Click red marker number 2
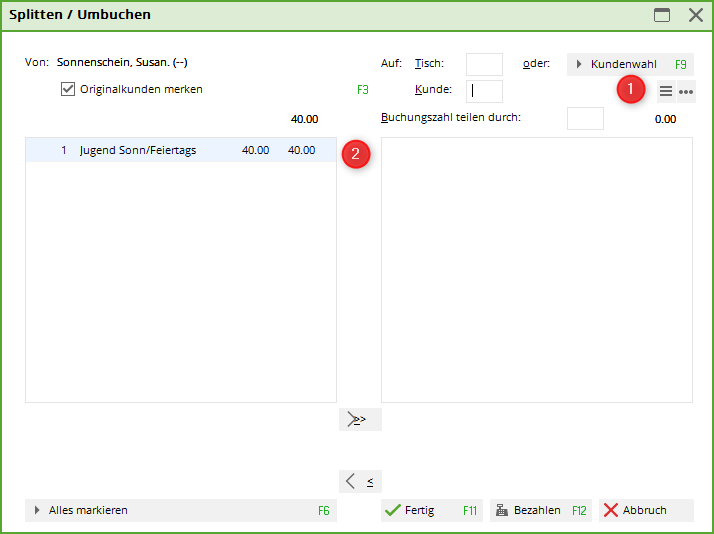Viewport: 714px width, 534px height. pos(356,155)
